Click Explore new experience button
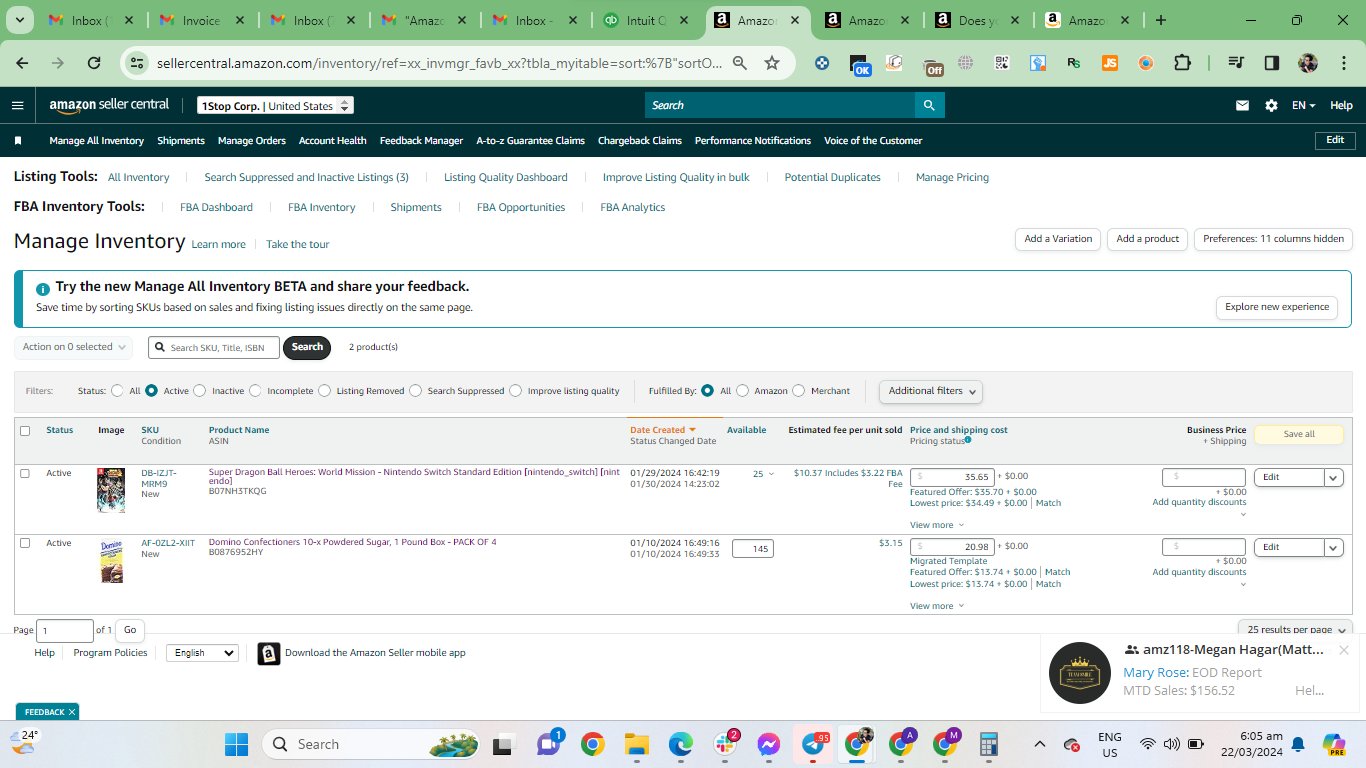1366x768 pixels. [1277, 307]
